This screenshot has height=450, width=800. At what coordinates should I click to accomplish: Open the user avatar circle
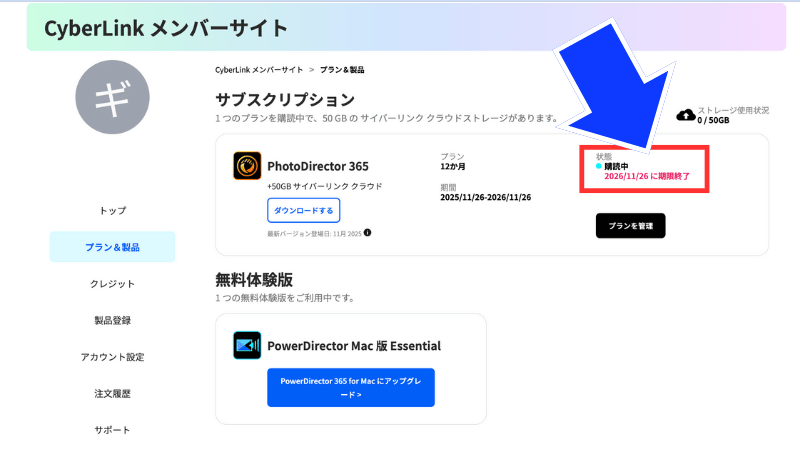pos(112,97)
